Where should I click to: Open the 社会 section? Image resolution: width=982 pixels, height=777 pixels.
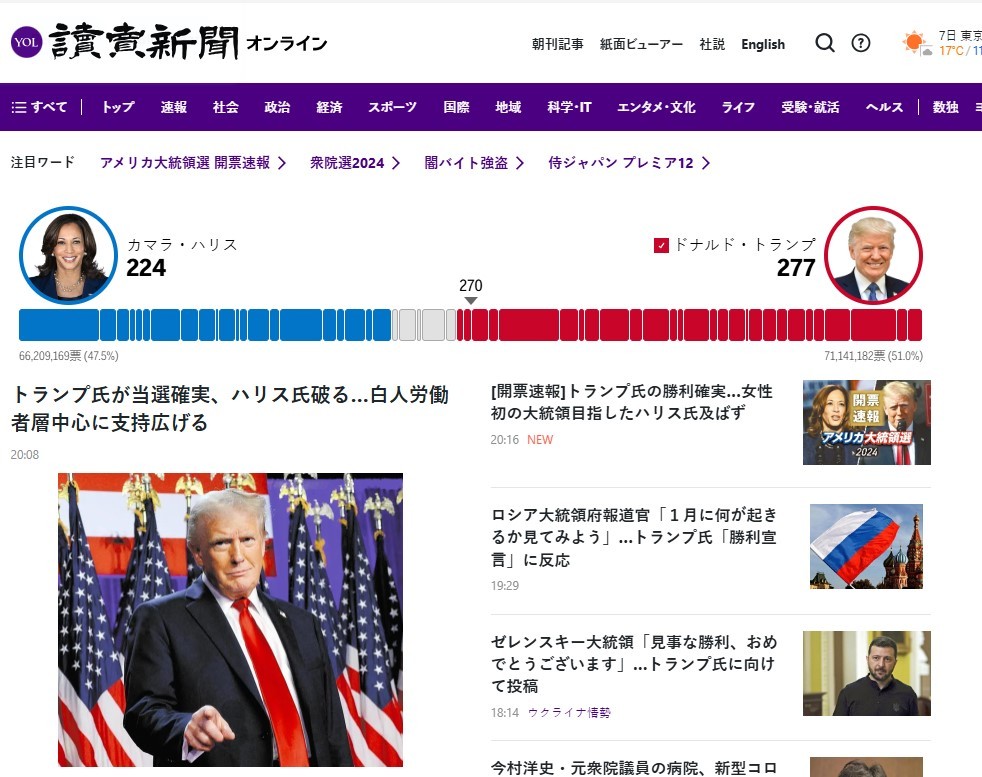tap(225, 107)
